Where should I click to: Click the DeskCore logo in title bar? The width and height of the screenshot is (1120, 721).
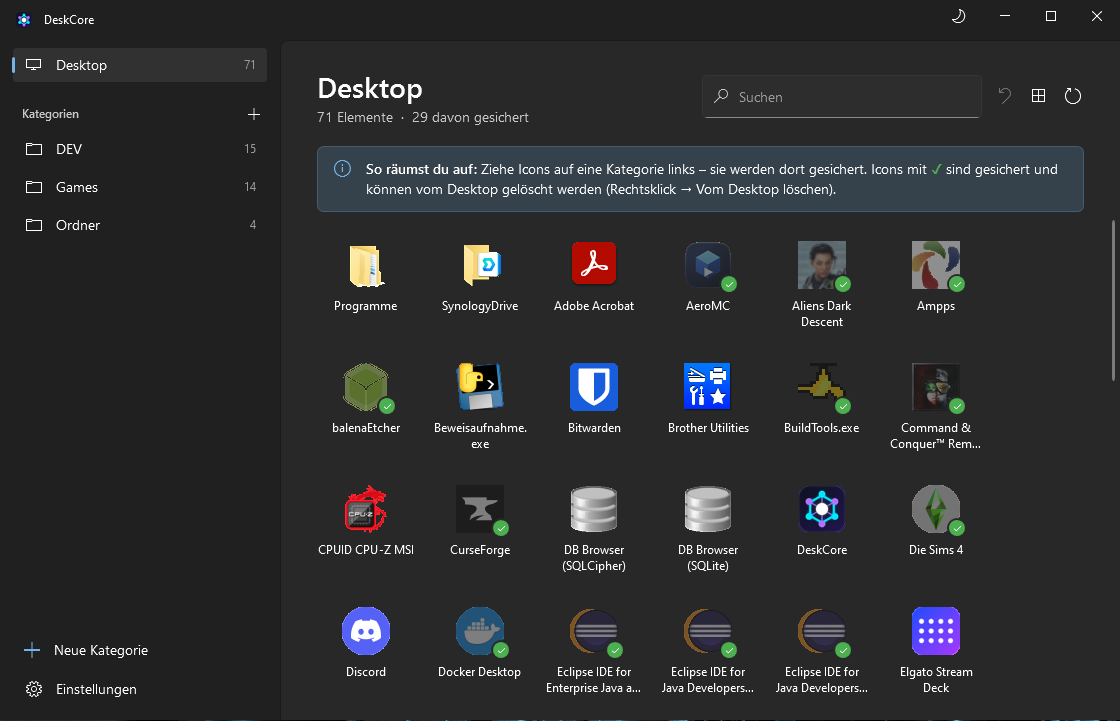[24, 19]
